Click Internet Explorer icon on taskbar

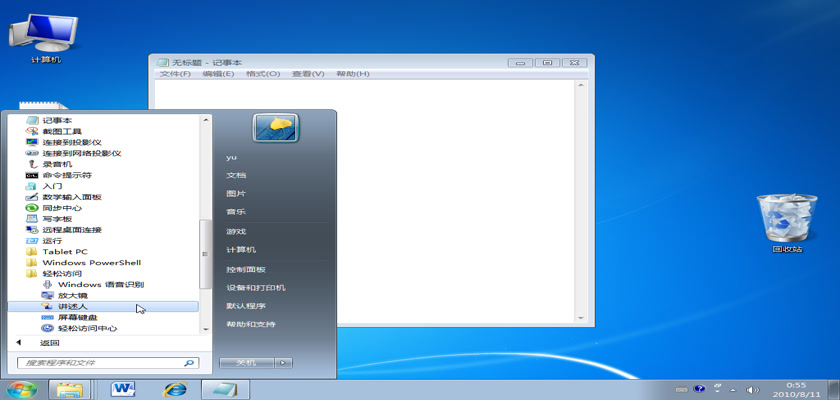coord(175,389)
